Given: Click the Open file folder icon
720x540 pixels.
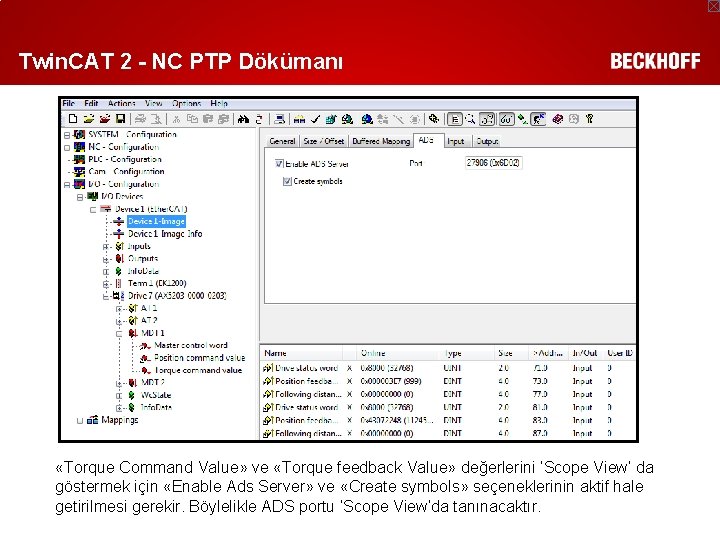Looking at the screenshot, I should (x=89, y=119).
